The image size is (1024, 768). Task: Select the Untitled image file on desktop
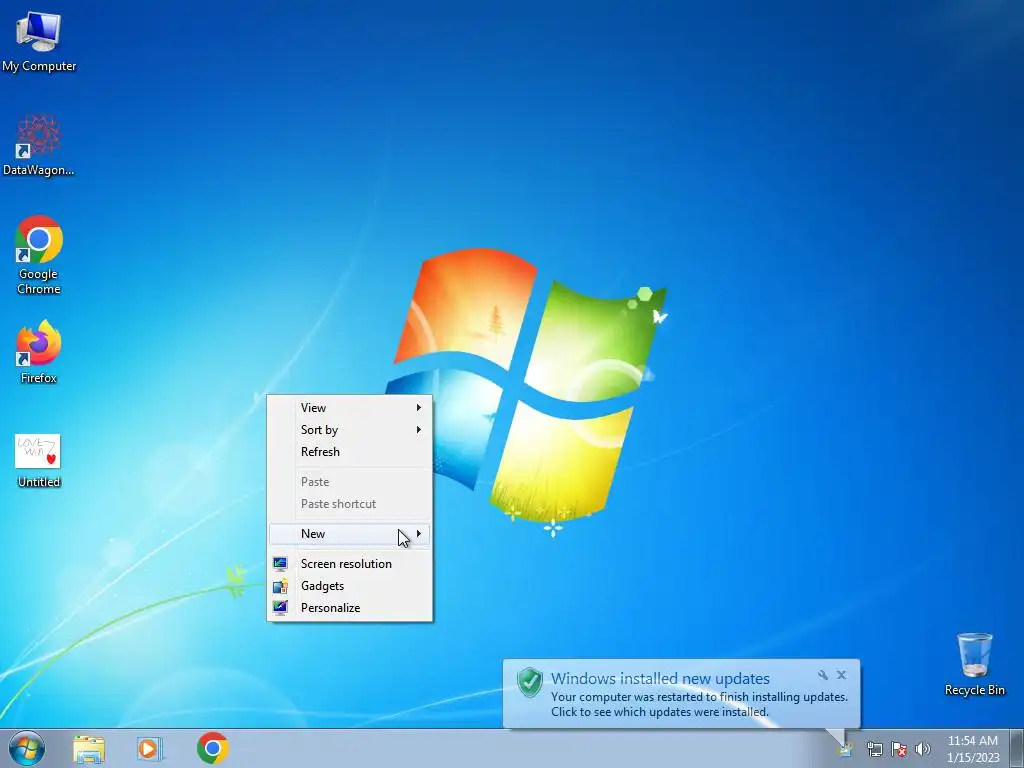point(39,460)
